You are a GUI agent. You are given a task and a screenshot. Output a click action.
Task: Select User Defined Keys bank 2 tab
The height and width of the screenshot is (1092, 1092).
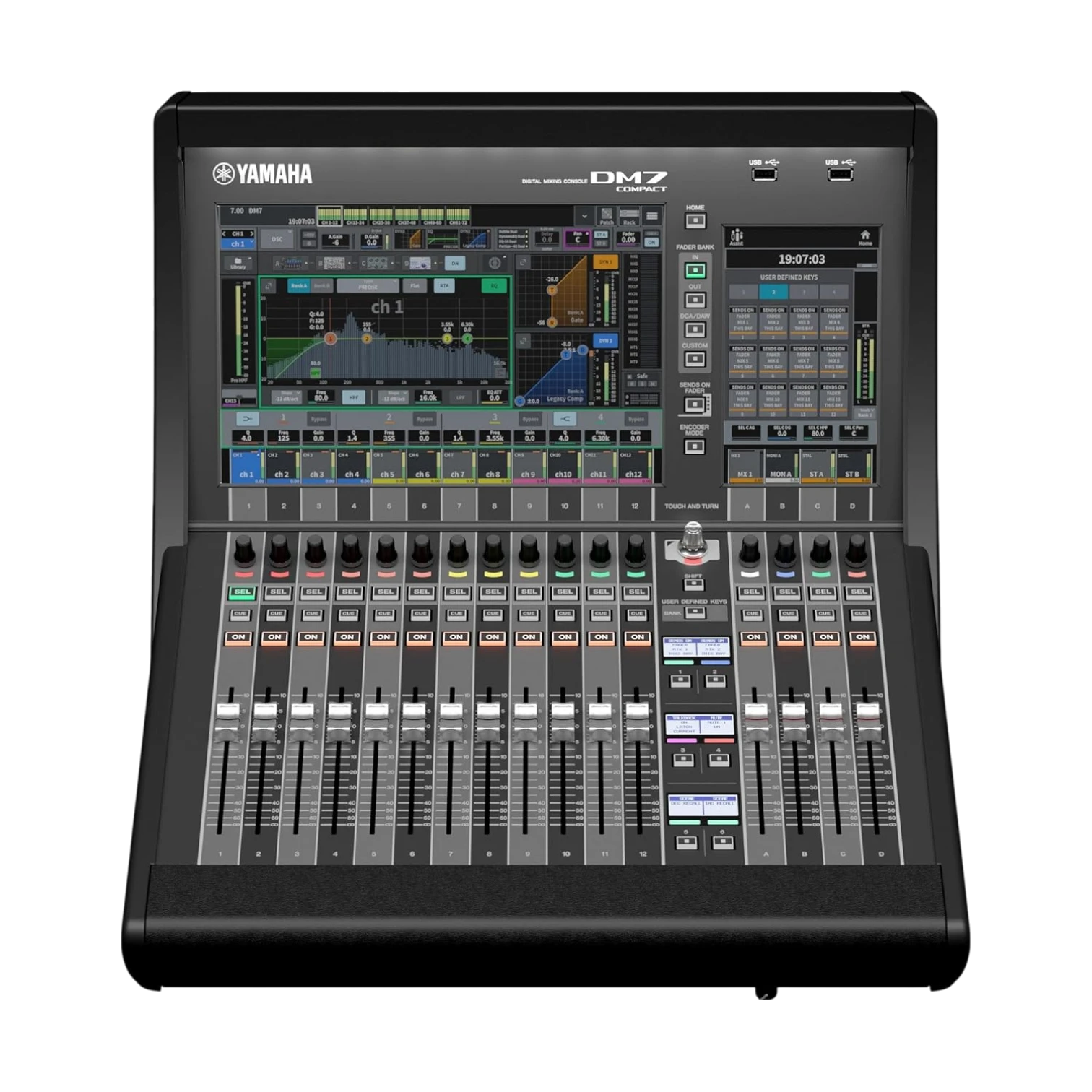tap(773, 292)
